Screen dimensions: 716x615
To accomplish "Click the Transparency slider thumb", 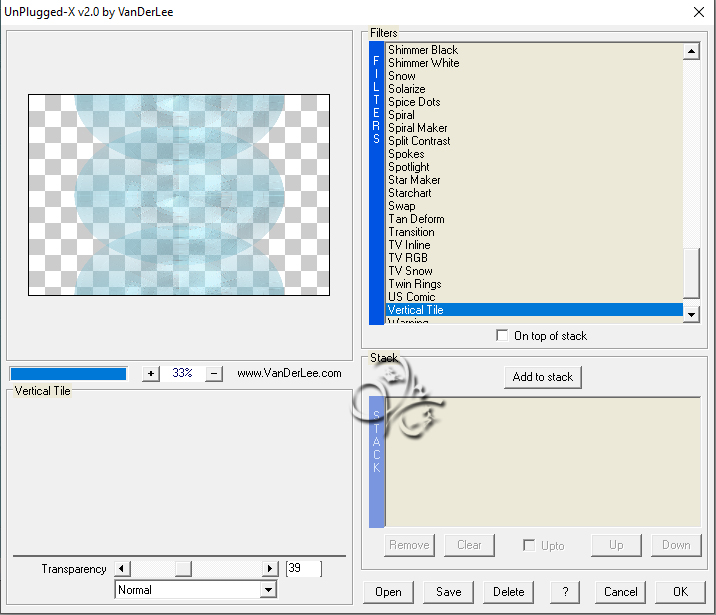I will tap(183, 568).
